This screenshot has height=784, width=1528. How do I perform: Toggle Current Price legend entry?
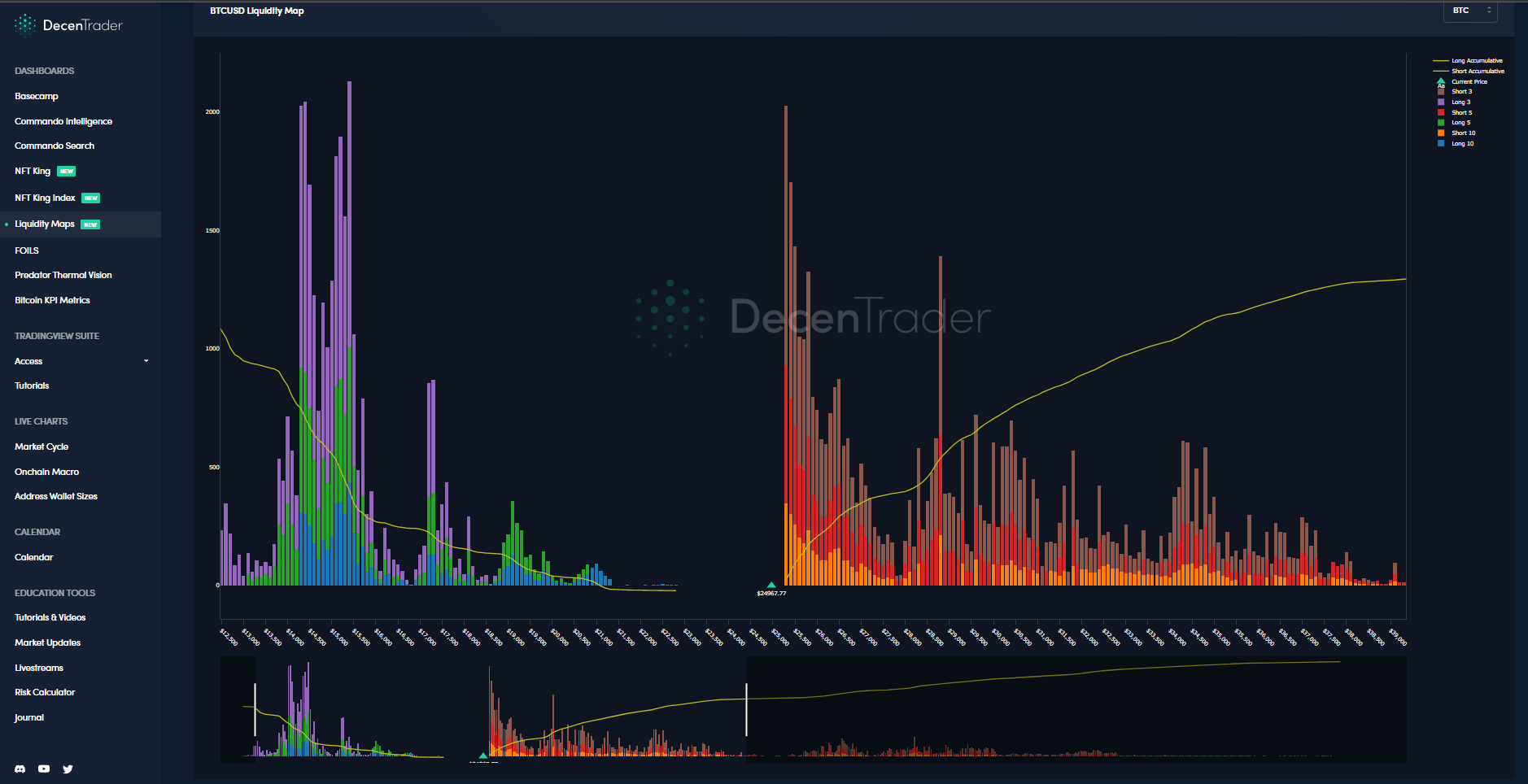1462,81
